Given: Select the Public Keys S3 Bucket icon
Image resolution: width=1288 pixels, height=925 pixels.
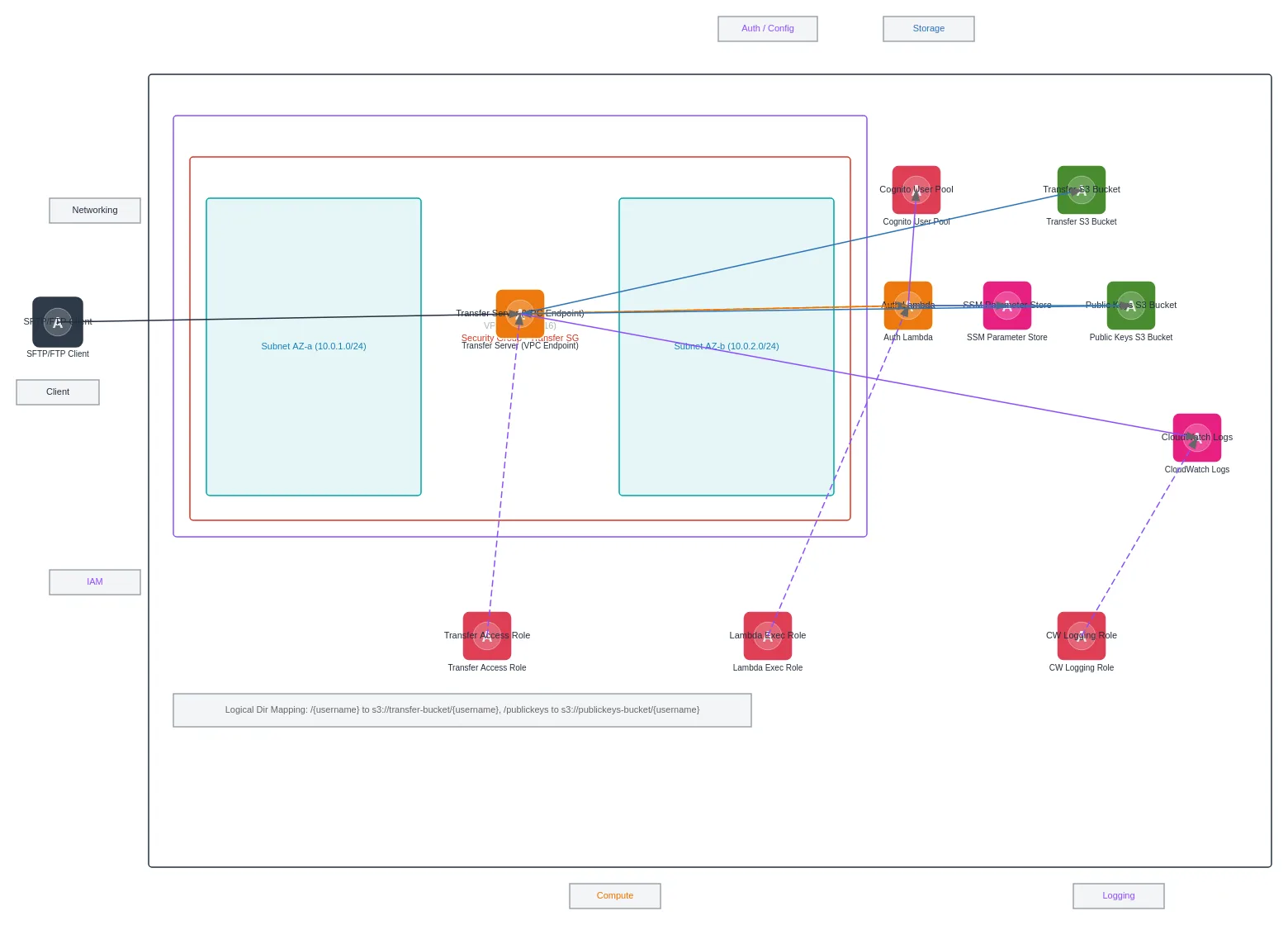Looking at the screenshot, I should tap(1131, 306).
